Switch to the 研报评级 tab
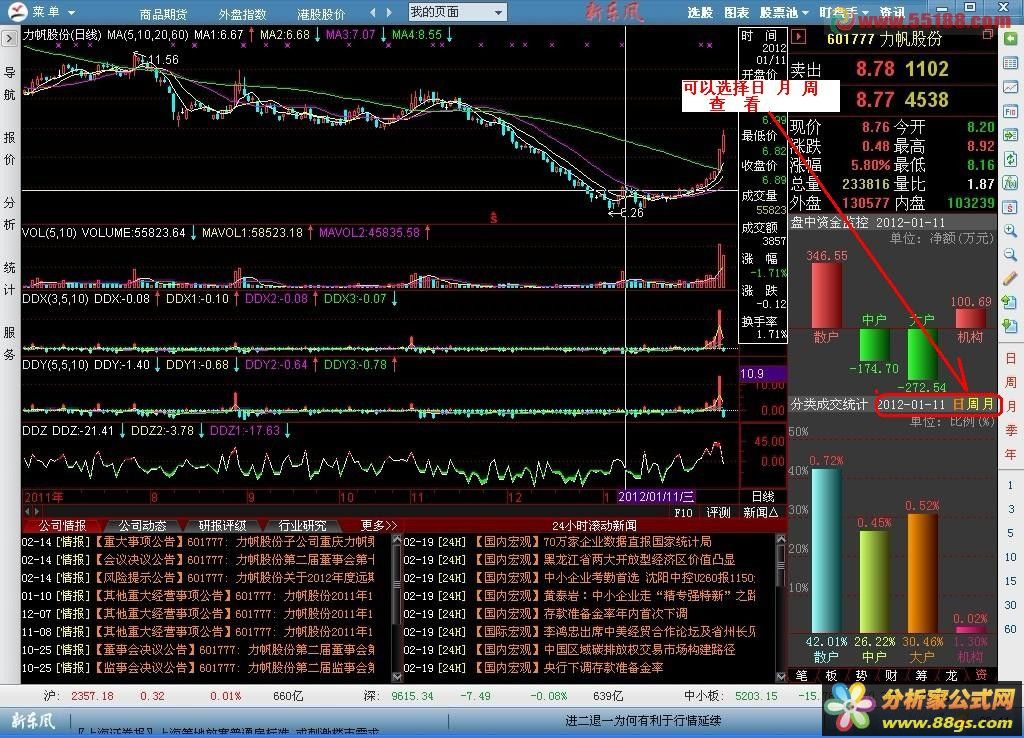 point(223,525)
